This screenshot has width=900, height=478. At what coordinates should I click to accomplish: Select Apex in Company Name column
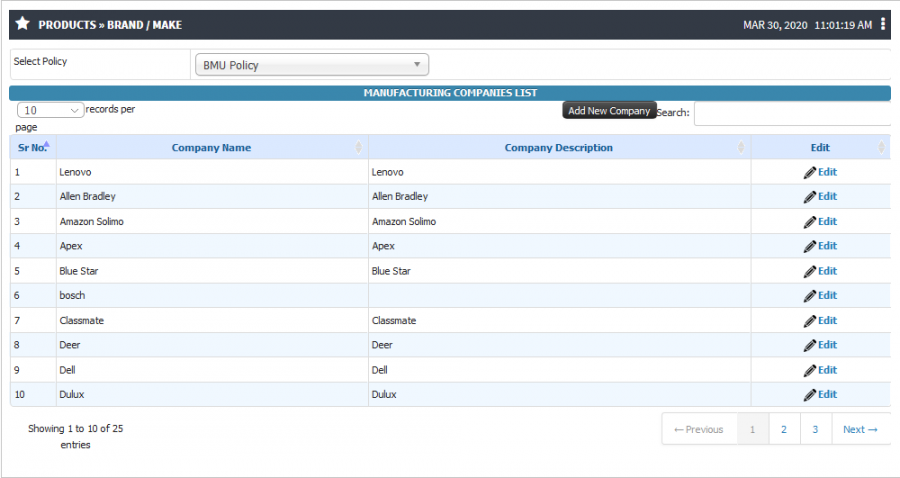click(71, 246)
